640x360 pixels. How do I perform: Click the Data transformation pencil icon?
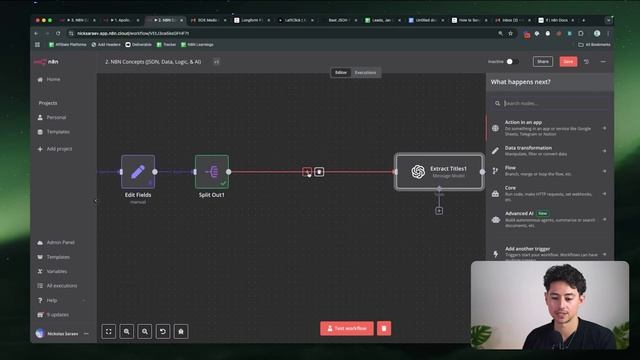click(x=495, y=151)
